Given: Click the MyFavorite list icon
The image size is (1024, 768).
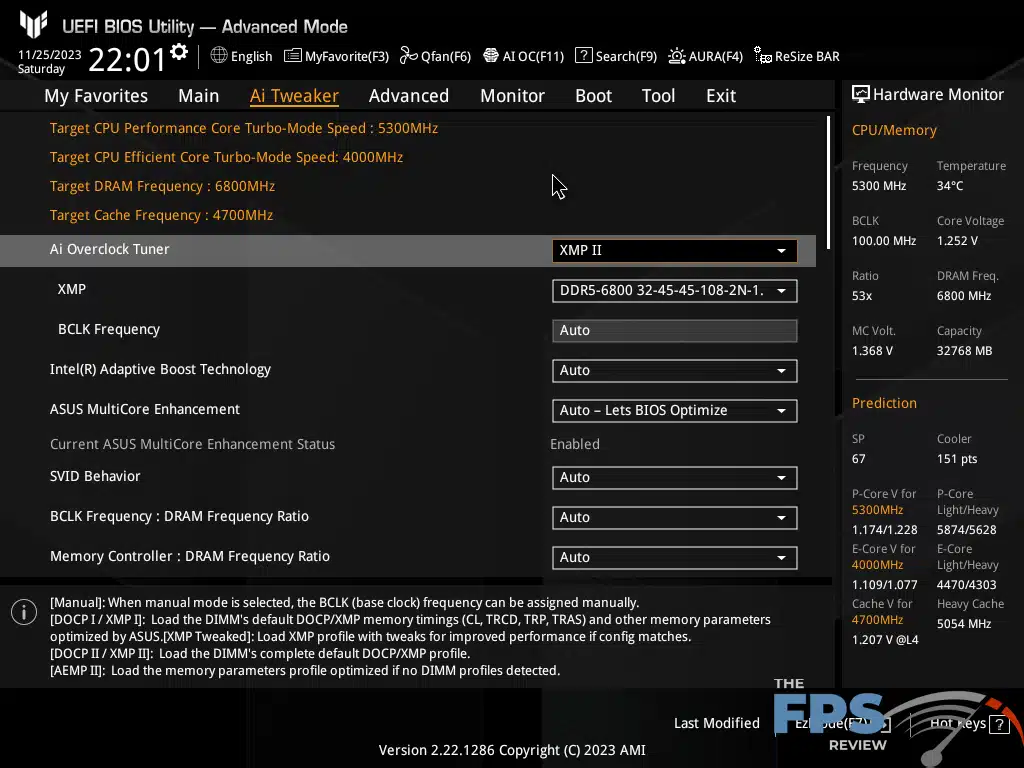Looking at the screenshot, I should pos(293,56).
